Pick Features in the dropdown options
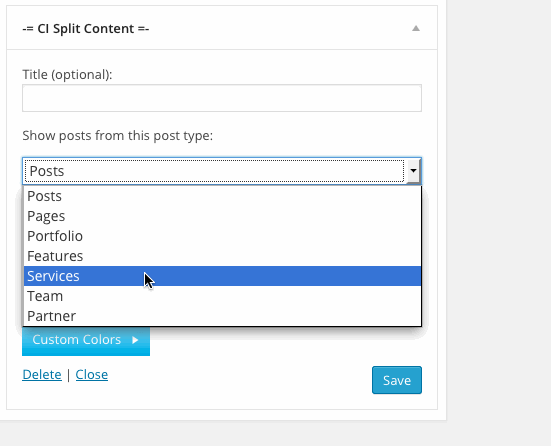 click(x=222, y=256)
